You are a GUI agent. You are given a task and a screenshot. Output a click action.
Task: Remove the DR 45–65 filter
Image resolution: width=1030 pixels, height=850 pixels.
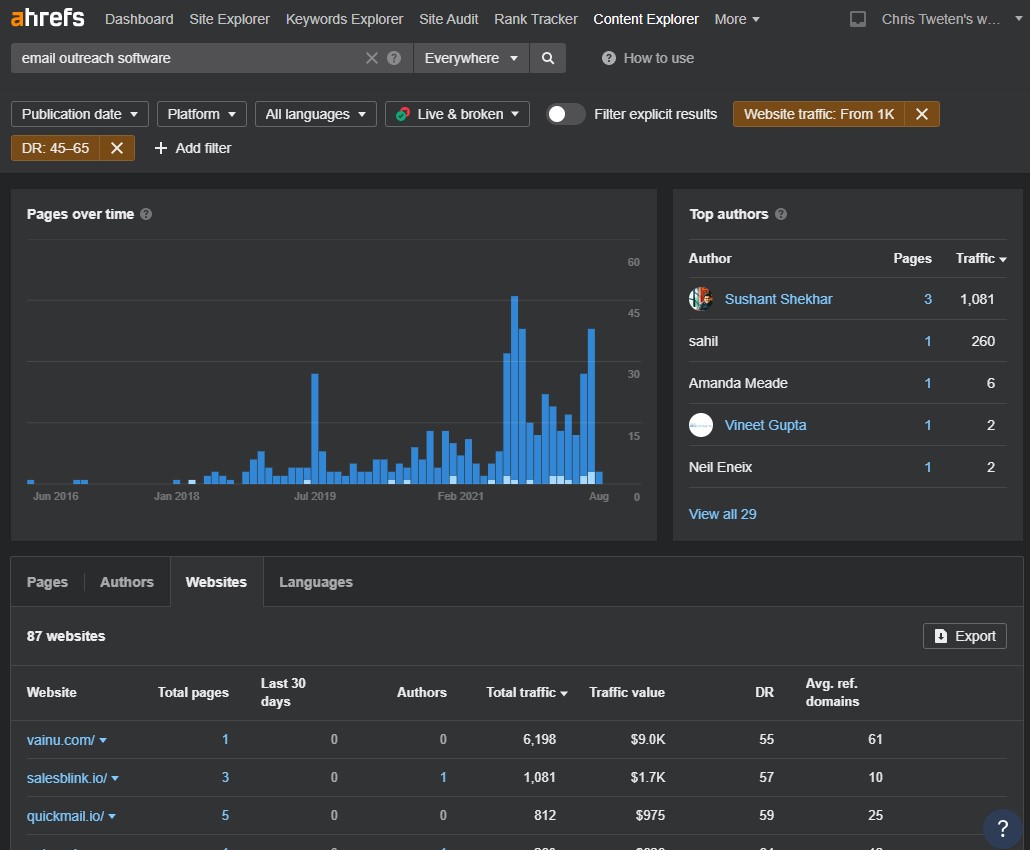(117, 148)
